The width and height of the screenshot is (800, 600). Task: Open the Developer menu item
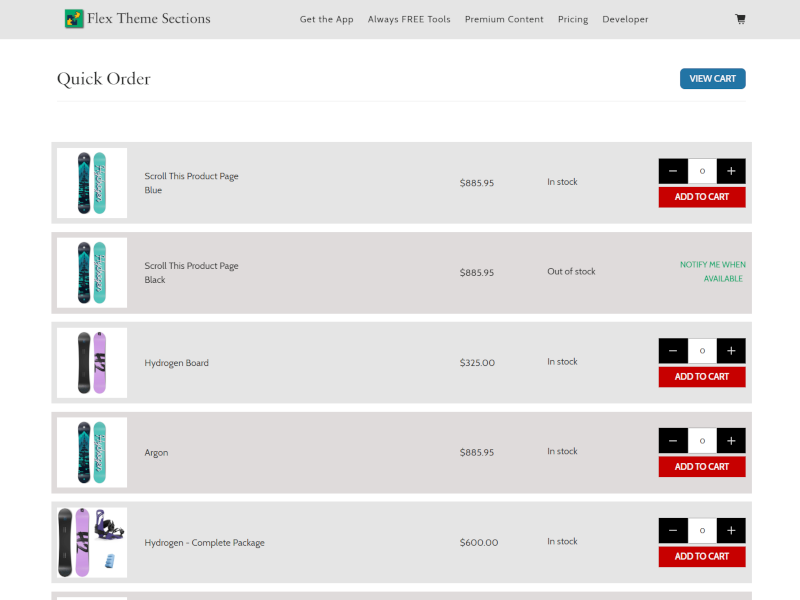tap(625, 19)
